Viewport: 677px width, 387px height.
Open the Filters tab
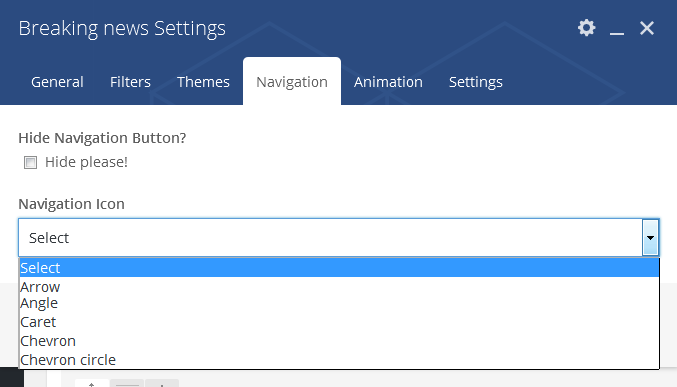click(x=130, y=82)
